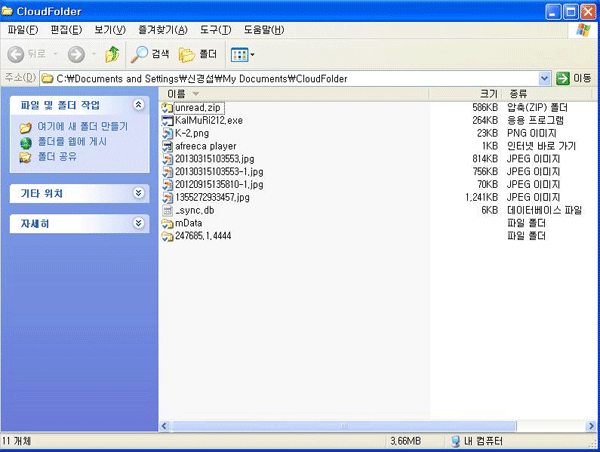Expand the 기타 위치 panel
Screen dimensions: 600x452
(139, 193)
